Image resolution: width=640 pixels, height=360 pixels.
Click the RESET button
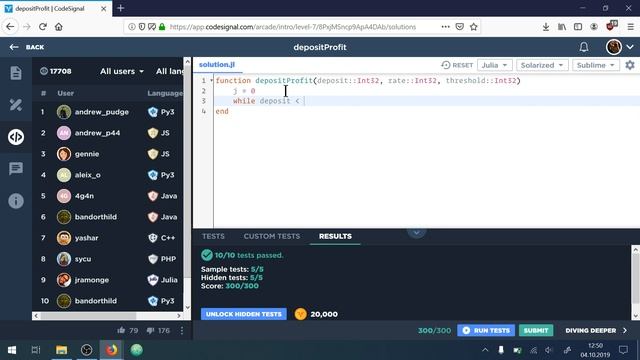457,65
